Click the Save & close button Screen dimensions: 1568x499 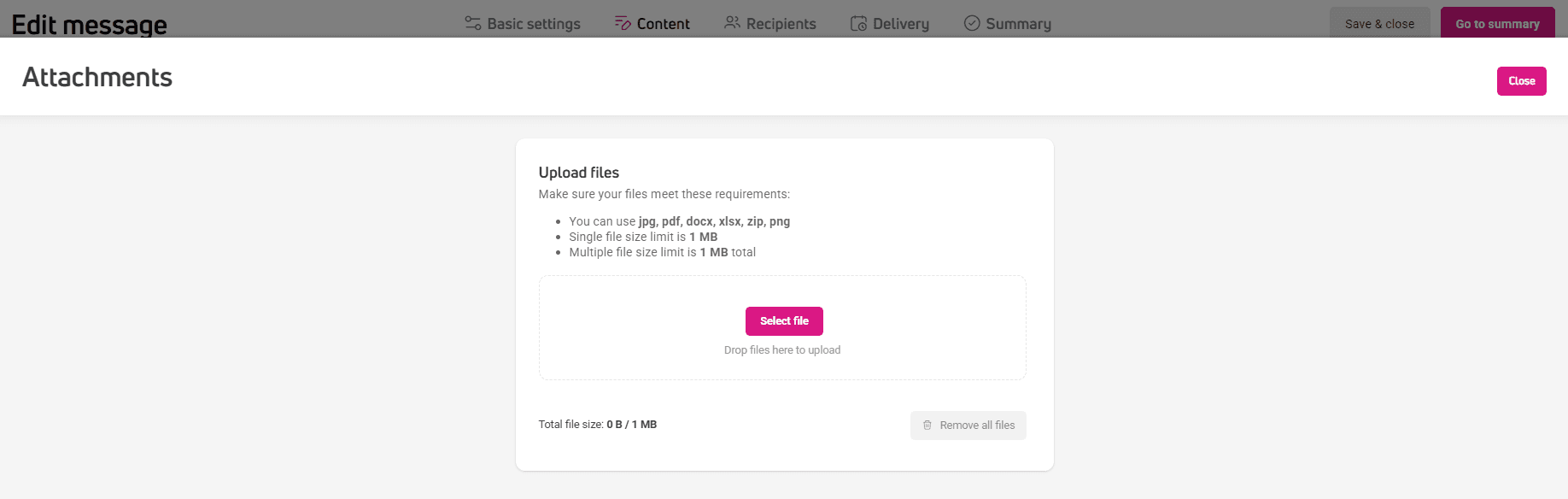(1379, 23)
